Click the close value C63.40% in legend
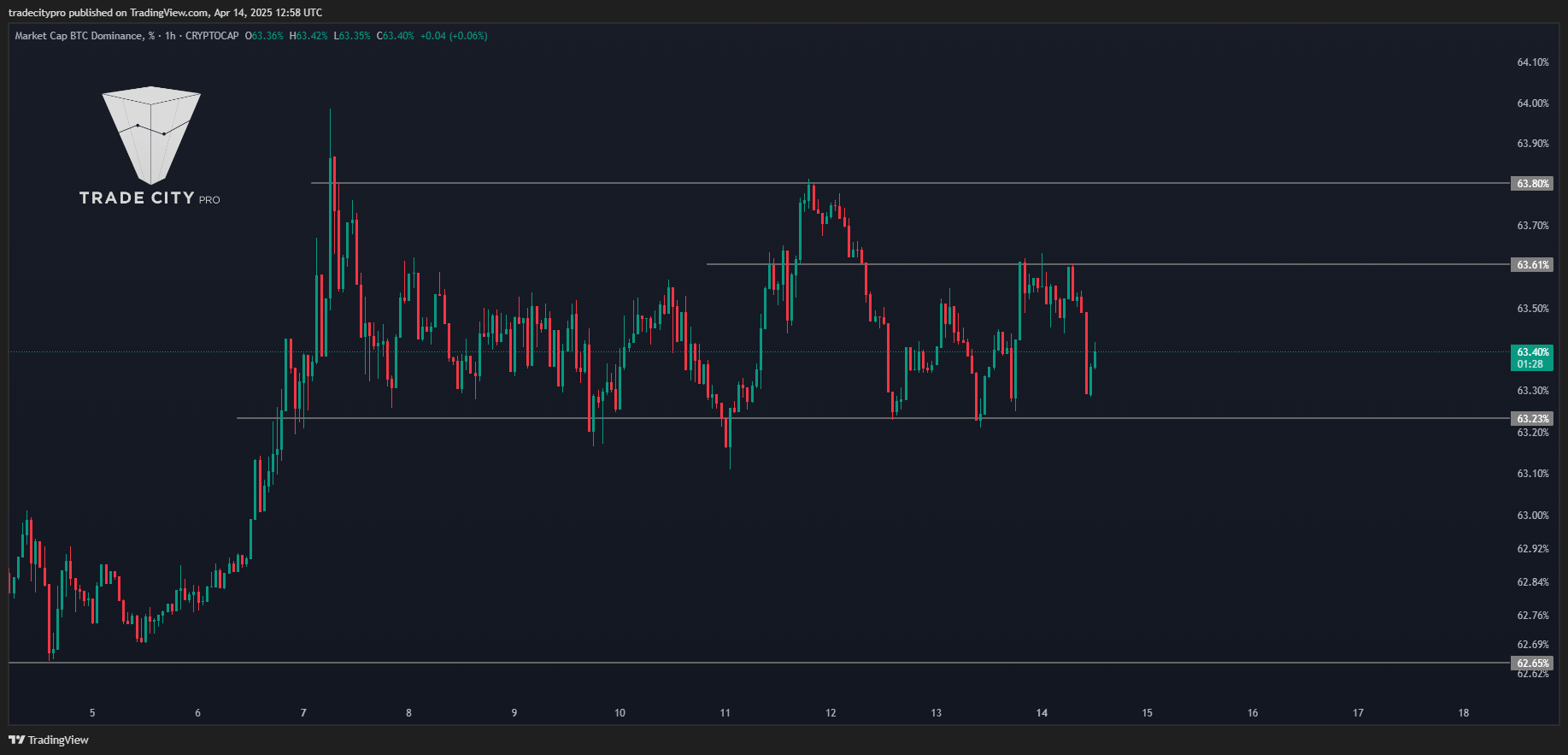Image resolution: width=1568 pixels, height=755 pixels. coord(396,36)
